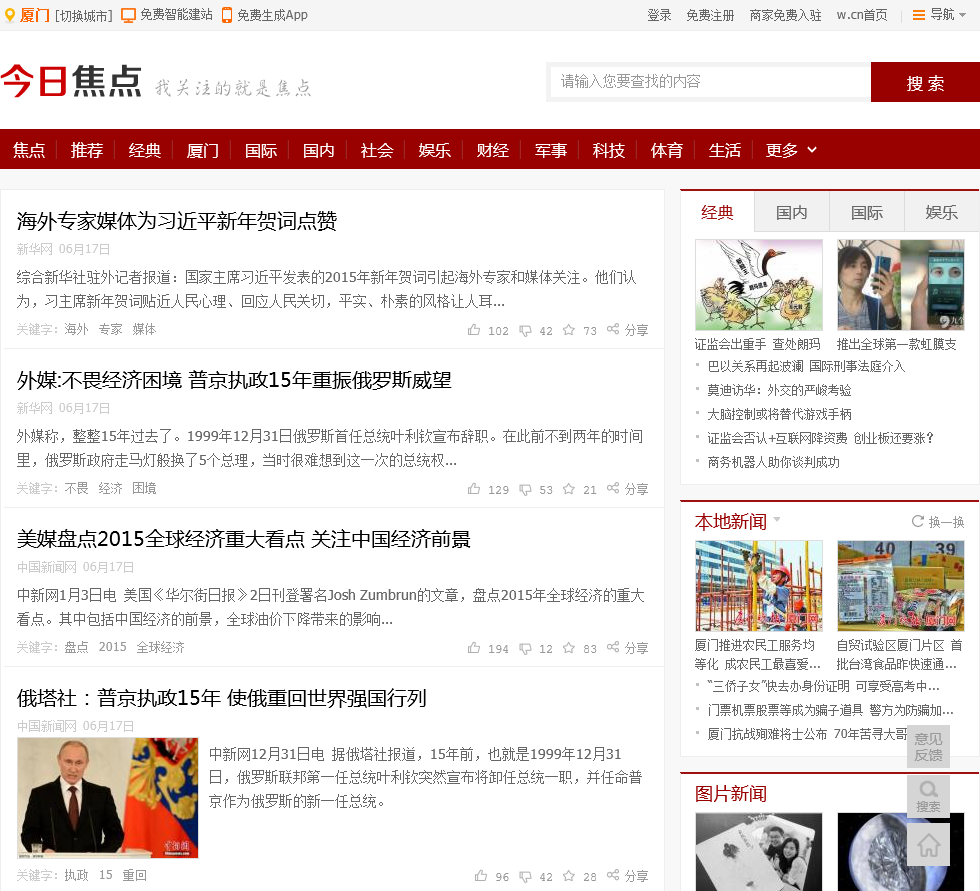Open the 意见反馈 floating button
Image resolution: width=980 pixels, height=891 pixels.
point(928,747)
